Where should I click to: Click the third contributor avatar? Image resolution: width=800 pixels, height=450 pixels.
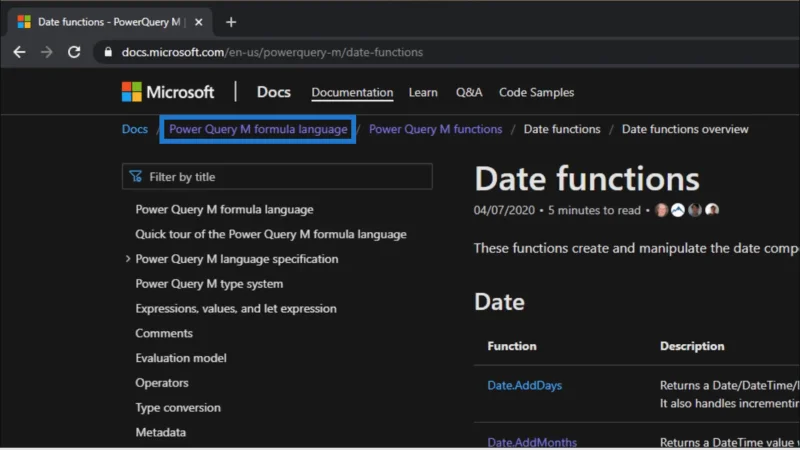click(694, 210)
